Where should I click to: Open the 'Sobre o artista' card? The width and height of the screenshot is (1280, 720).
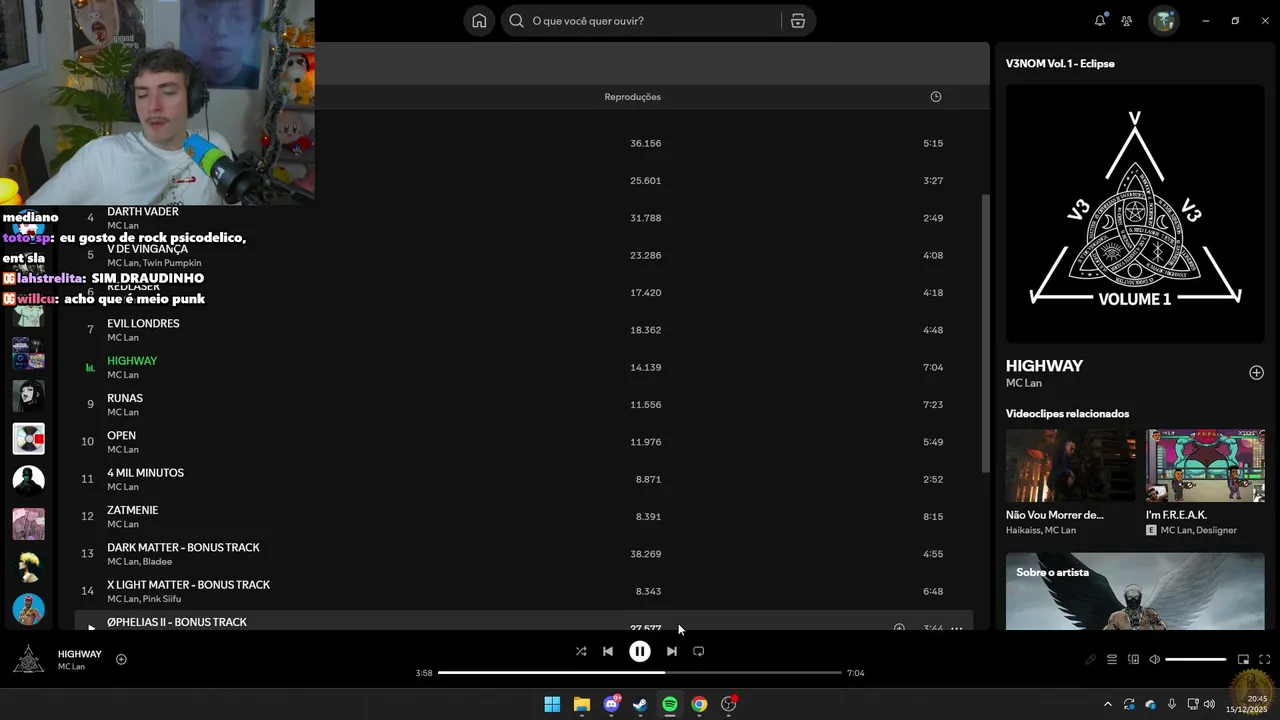click(x=1135, y=591)
